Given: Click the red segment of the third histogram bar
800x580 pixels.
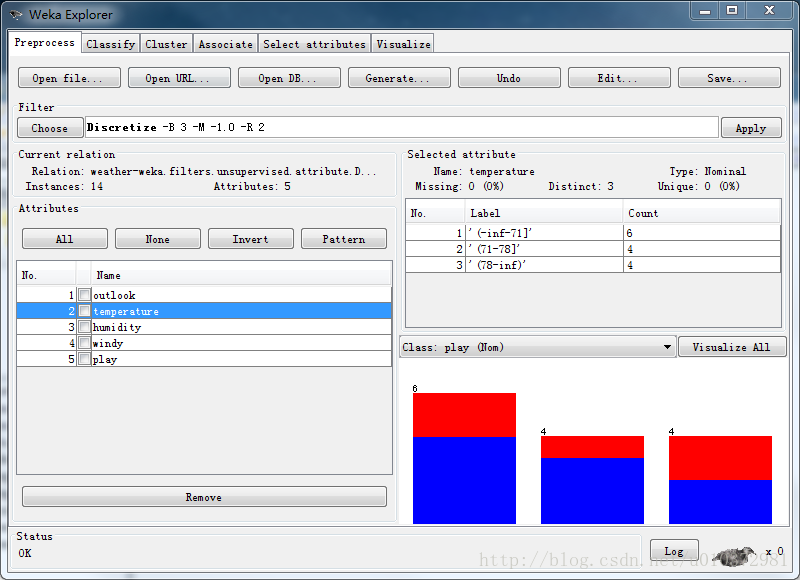Looking at the screenshot, I should [720, 458].
